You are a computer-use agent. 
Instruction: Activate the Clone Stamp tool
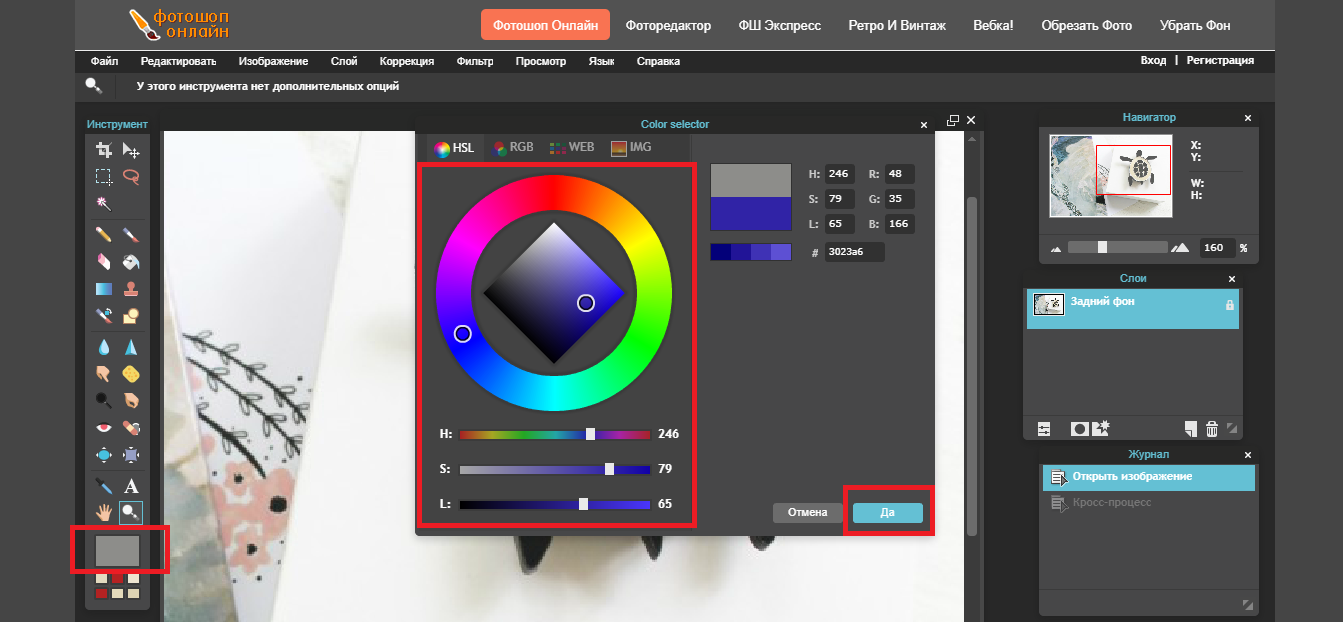[x=131, y=289]
